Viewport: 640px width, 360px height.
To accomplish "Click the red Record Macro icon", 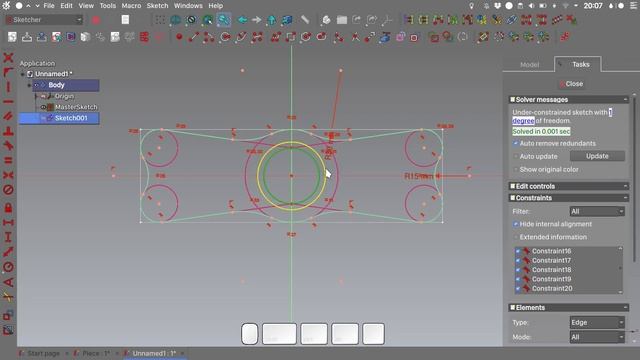I will pyautogui.click(x=96, y=20).
